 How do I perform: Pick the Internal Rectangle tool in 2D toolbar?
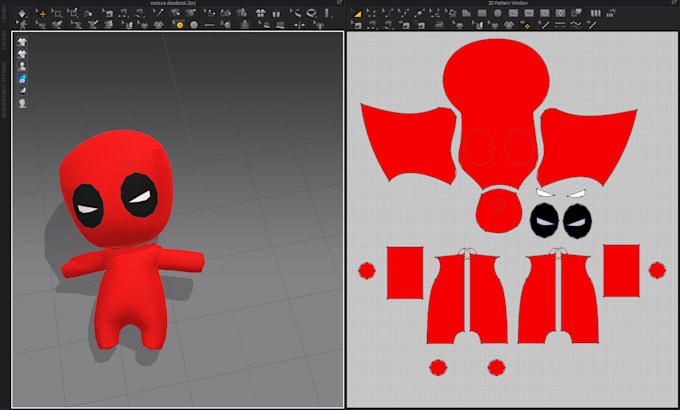529,13
